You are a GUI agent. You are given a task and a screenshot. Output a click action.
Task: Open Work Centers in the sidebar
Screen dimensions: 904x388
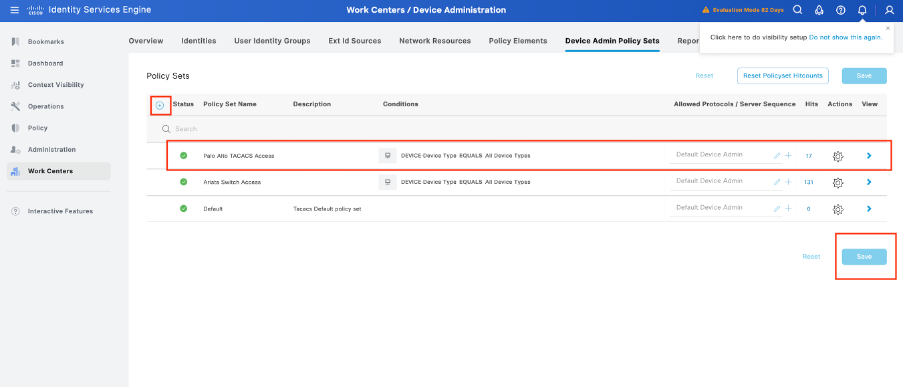59,171
